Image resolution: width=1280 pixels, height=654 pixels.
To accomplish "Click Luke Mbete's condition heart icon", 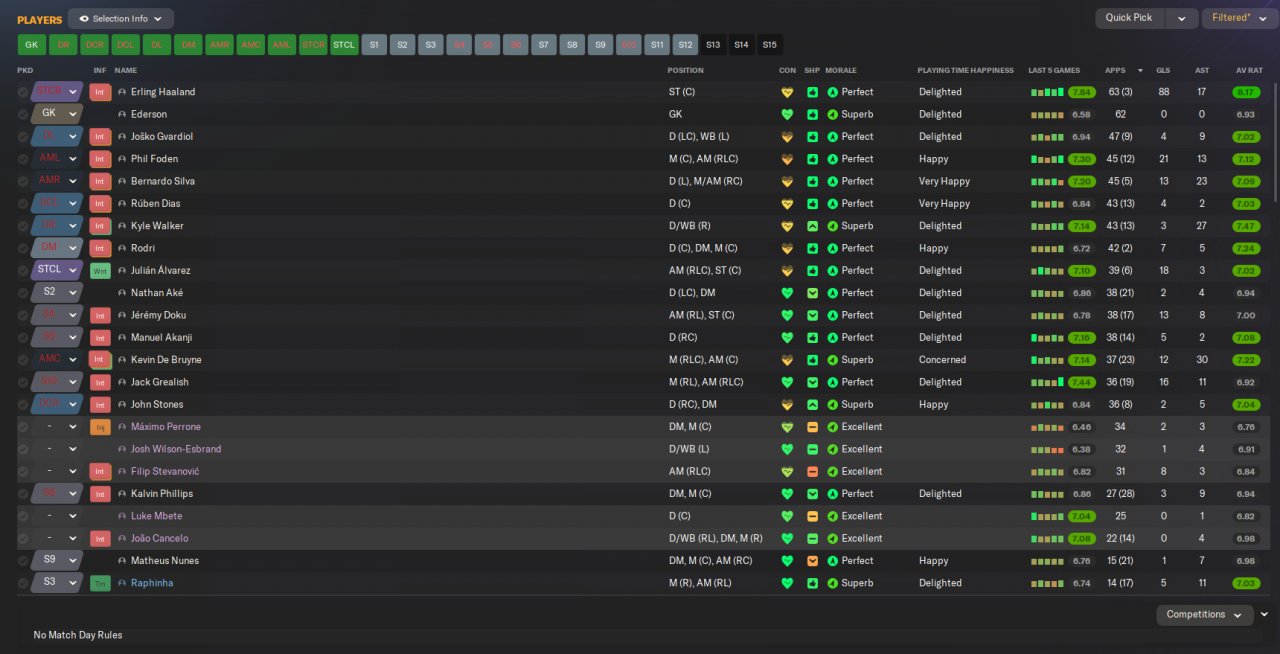I will tap(787, 516).
